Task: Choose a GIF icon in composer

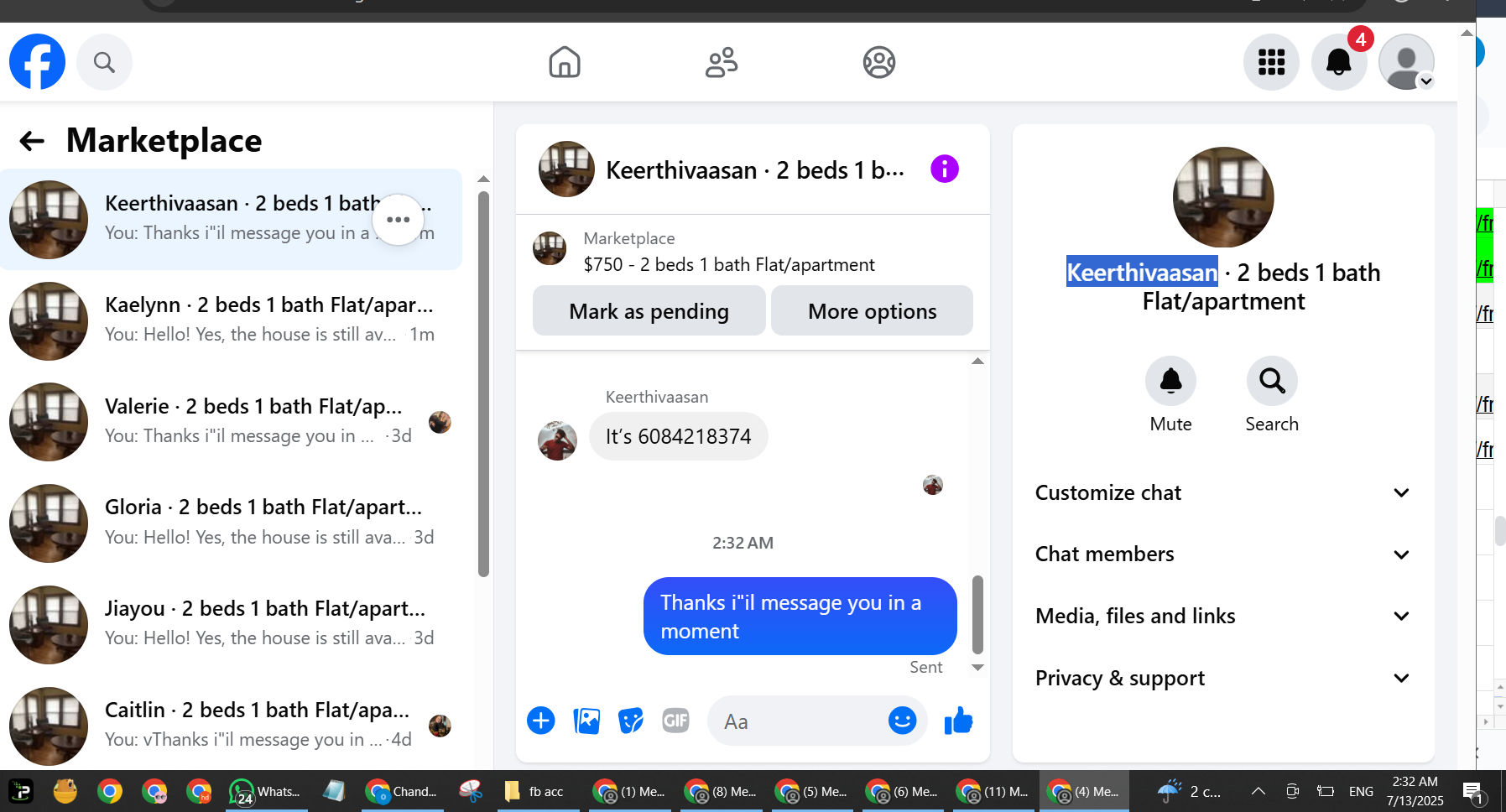Action: tap(675, 721)
